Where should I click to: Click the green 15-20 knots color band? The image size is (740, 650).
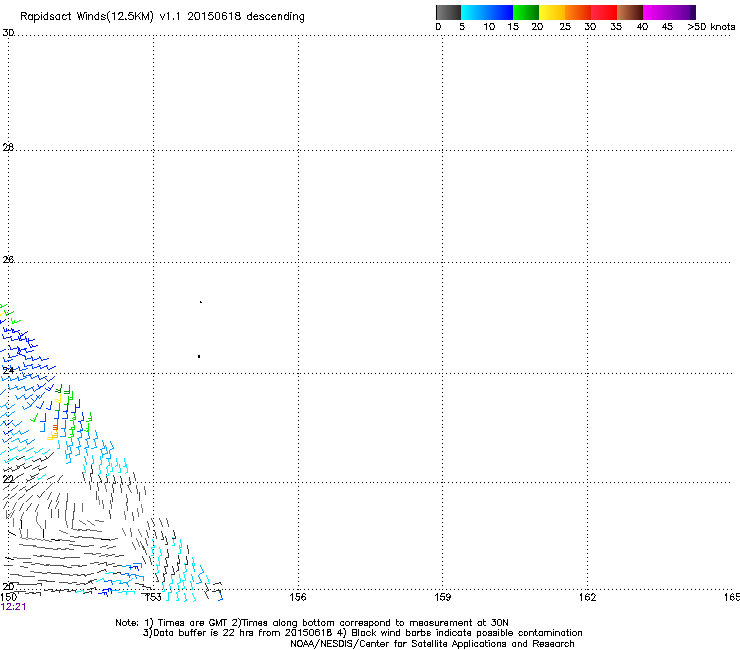[526, 12]
